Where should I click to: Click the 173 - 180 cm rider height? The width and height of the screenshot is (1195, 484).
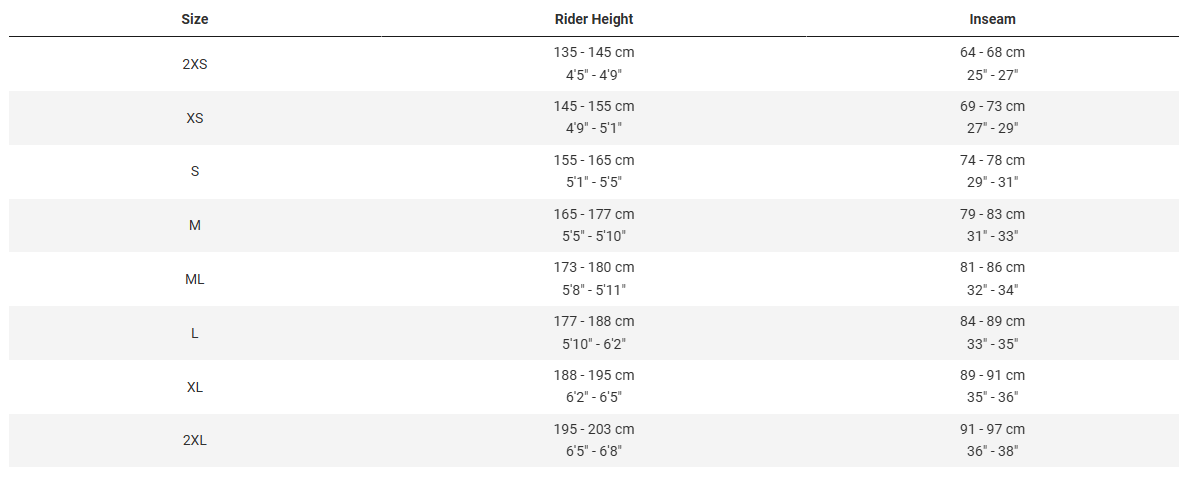(x=593, y=267)
